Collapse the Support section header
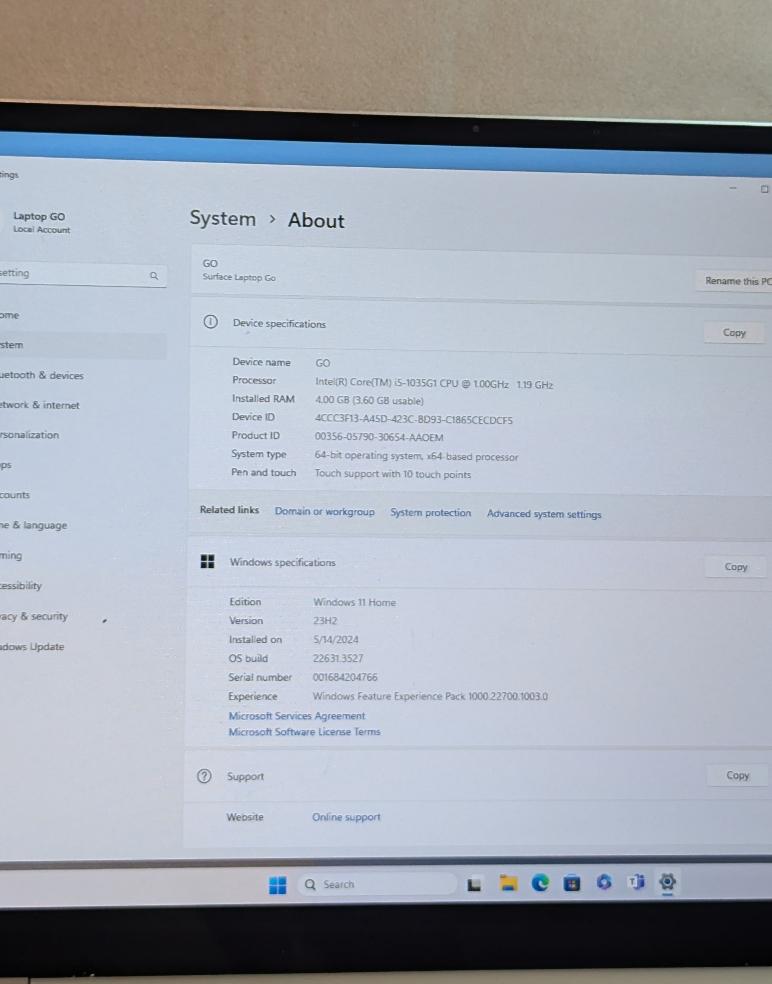Image resolution: width=772 pixels, height=984 pixels. pos(450,776)
